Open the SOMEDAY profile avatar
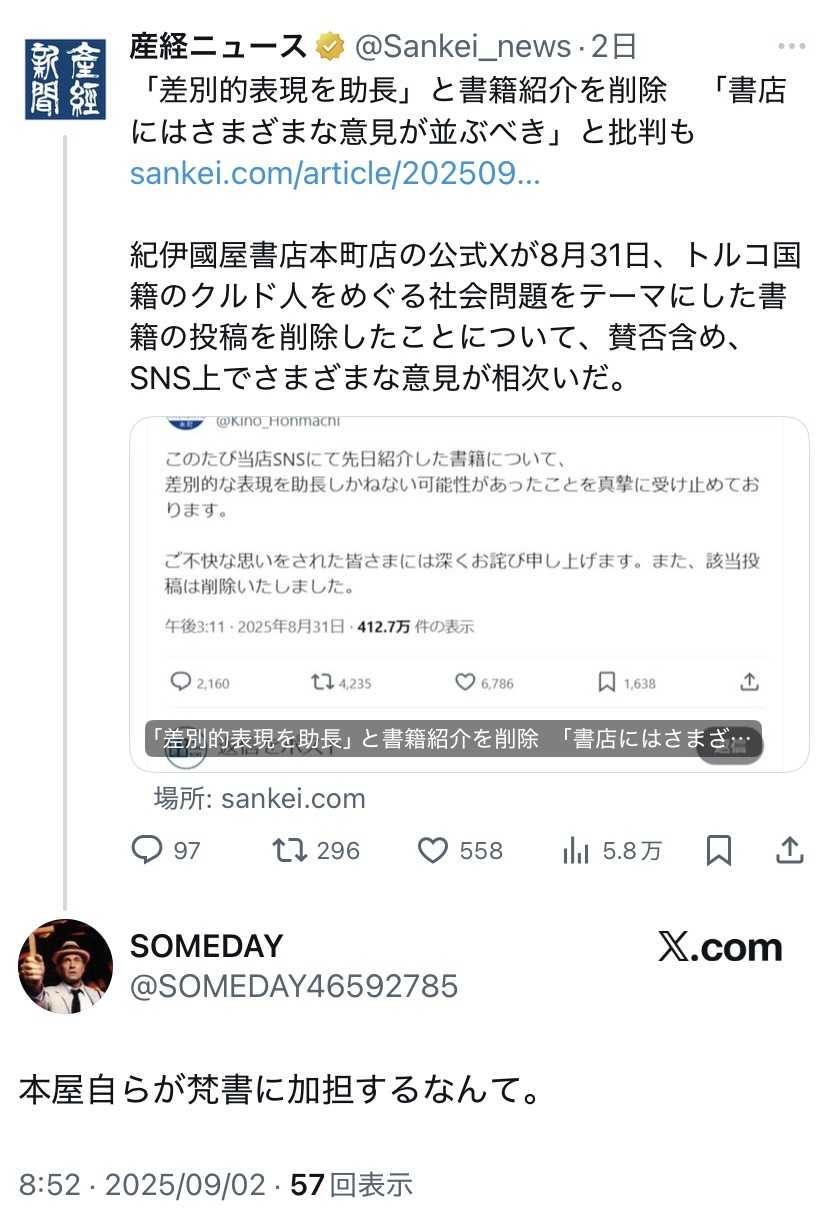This screenshot has height=1209, width=828. pos(65,966)
